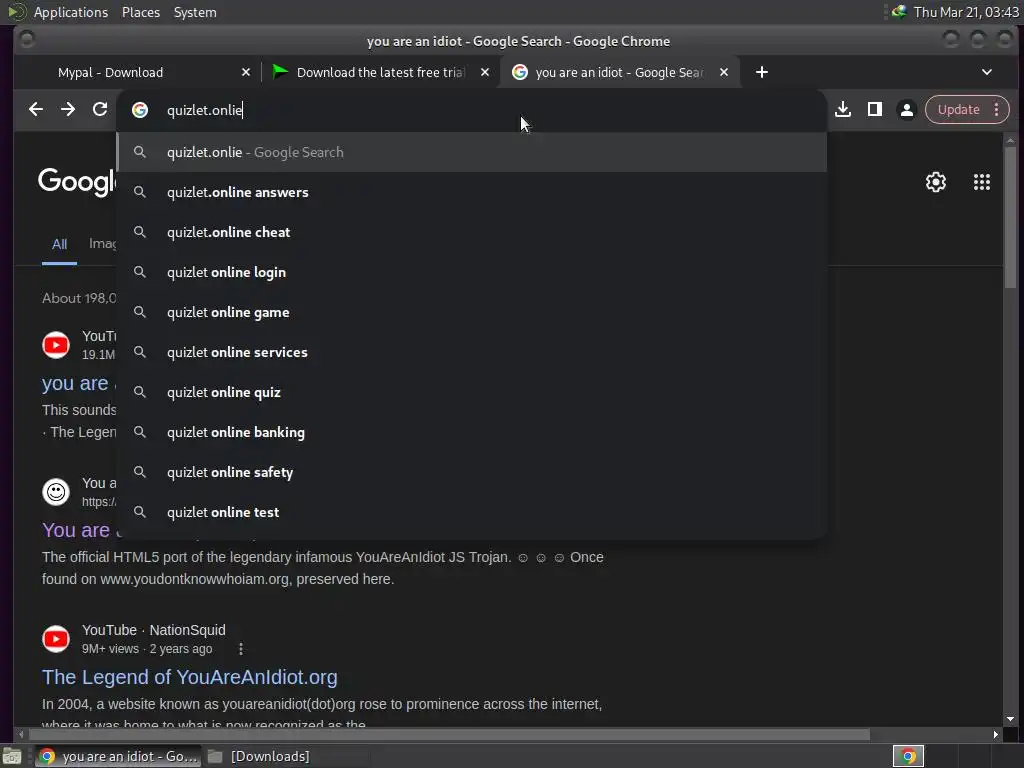
Task: Click the horizontal page scrollbar
Action: [449, 735]
